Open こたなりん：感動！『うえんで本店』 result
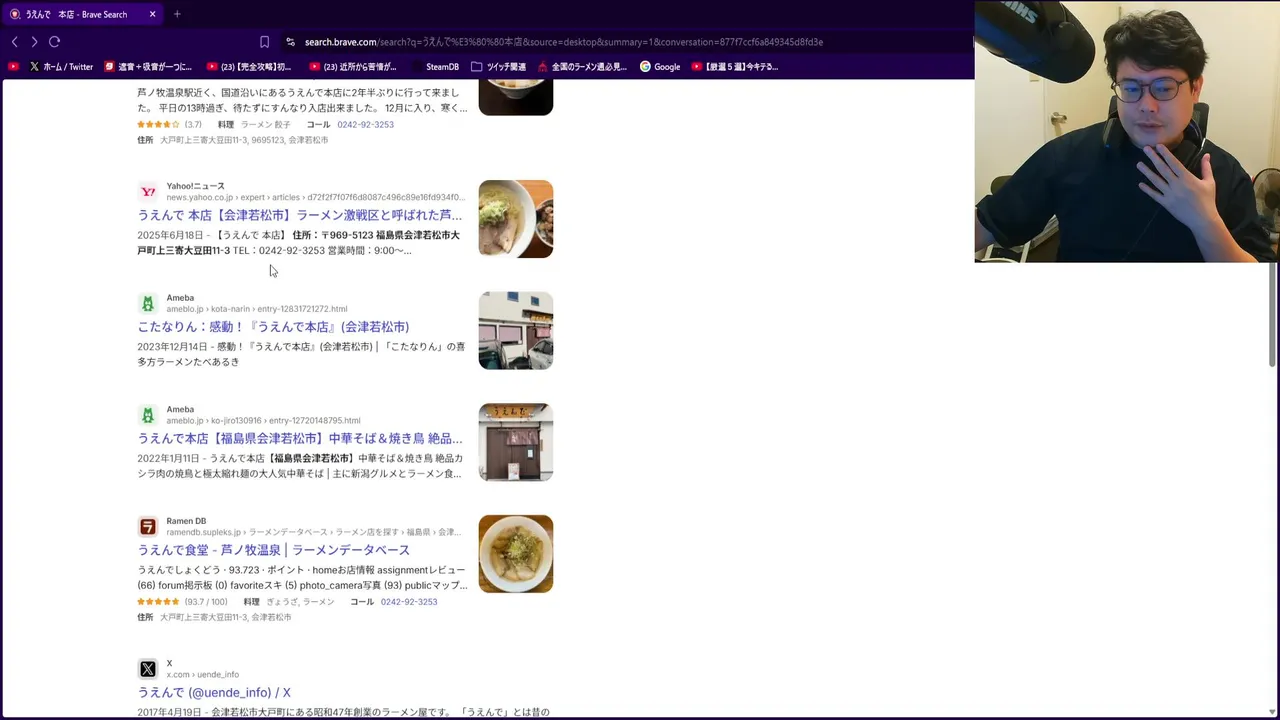The image size is (1280, 720). (x=273, y=327)
